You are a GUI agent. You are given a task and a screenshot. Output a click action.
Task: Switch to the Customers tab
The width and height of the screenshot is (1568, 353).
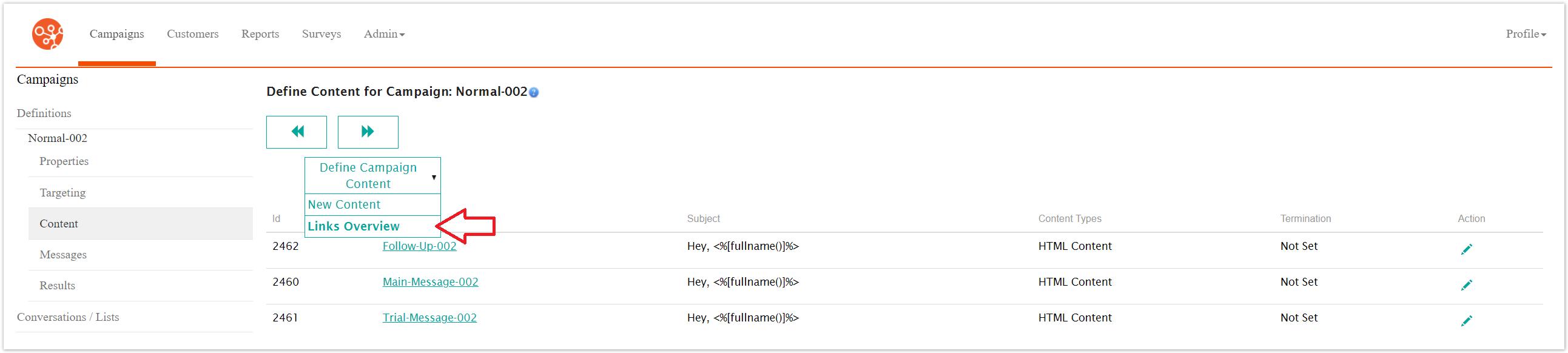[192, 34]
